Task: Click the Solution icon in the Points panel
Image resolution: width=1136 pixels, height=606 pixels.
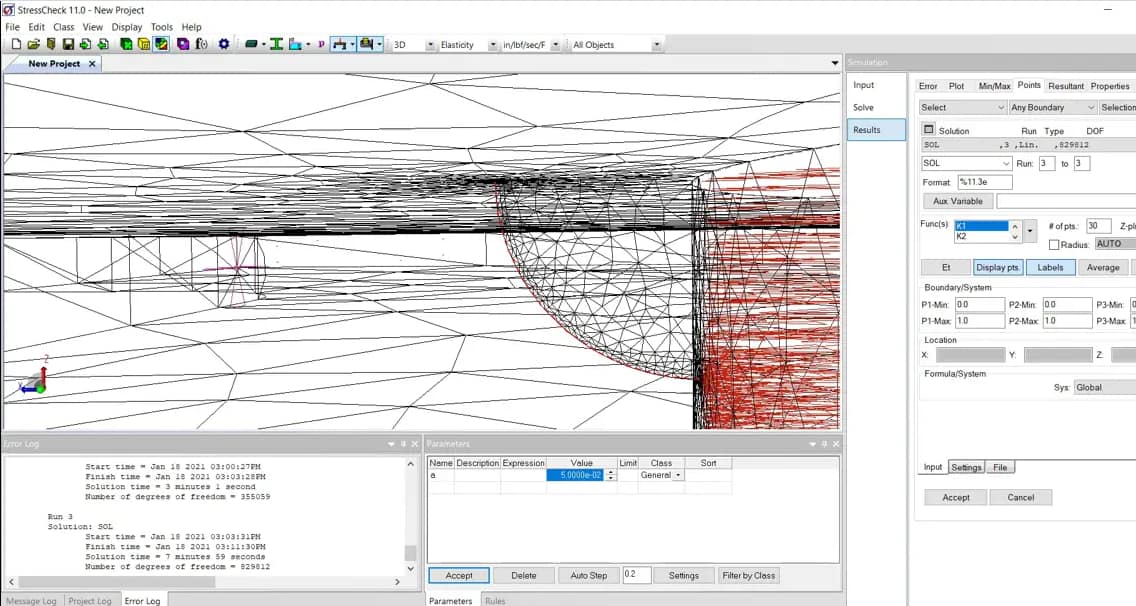Action: tap(928, 129)
